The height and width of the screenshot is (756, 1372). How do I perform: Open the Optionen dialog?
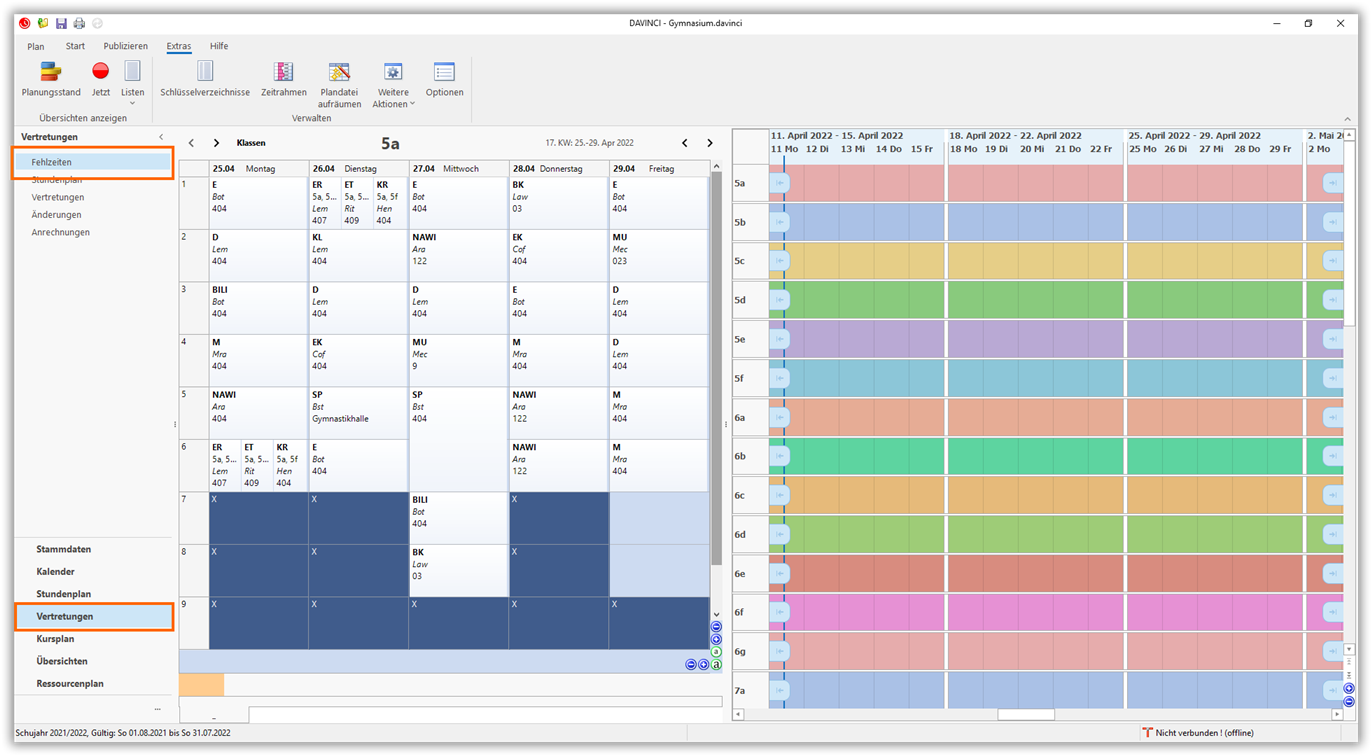coord(444,78)
